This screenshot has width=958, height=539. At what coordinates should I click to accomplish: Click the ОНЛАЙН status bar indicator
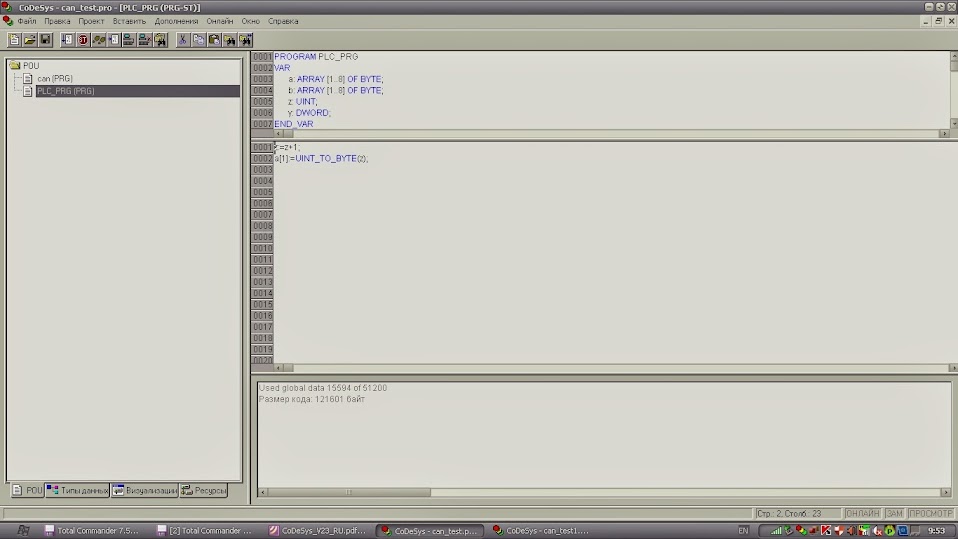point(862,513)
